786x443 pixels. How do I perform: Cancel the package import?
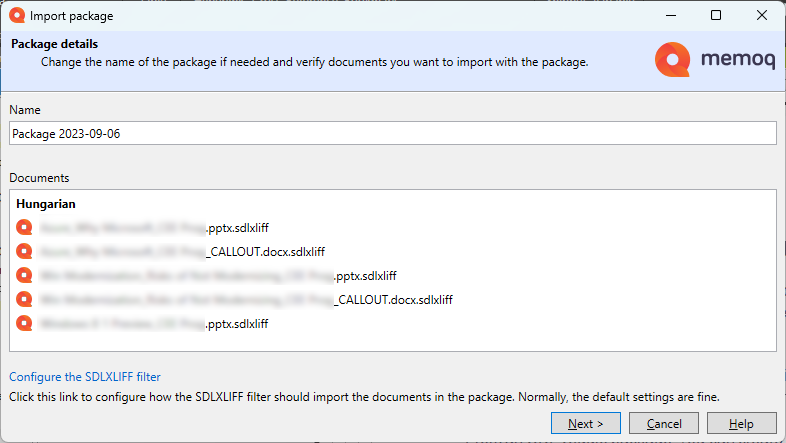click(x=664, y=423)
